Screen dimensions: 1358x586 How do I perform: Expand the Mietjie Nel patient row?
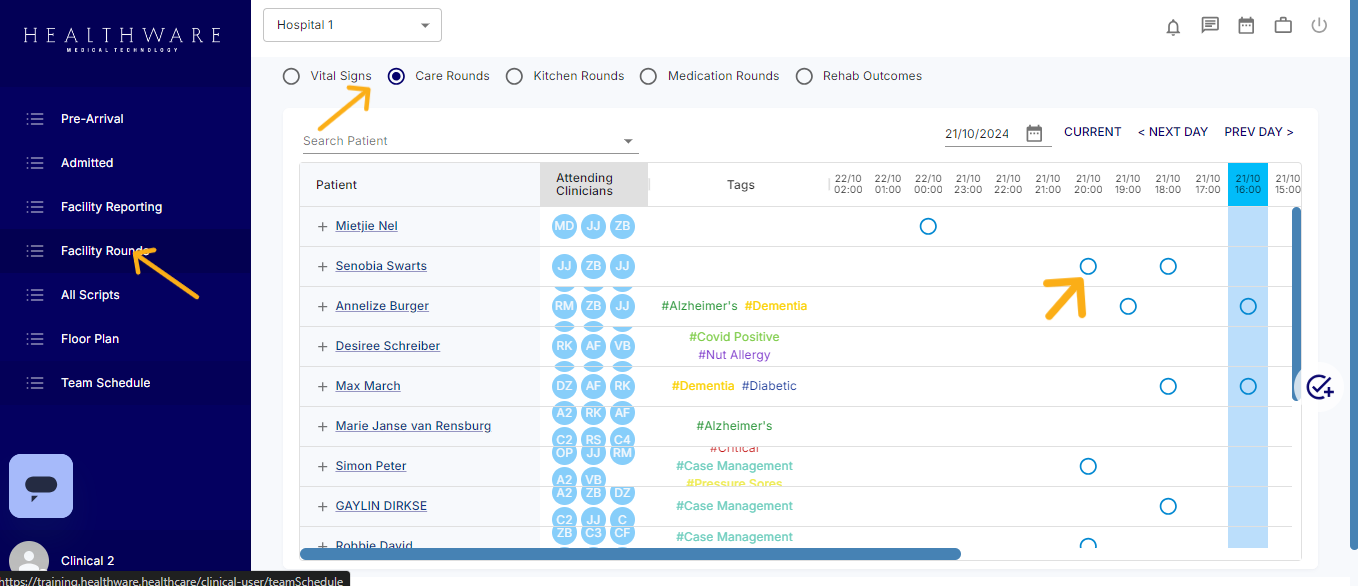(x=322, y=227)
